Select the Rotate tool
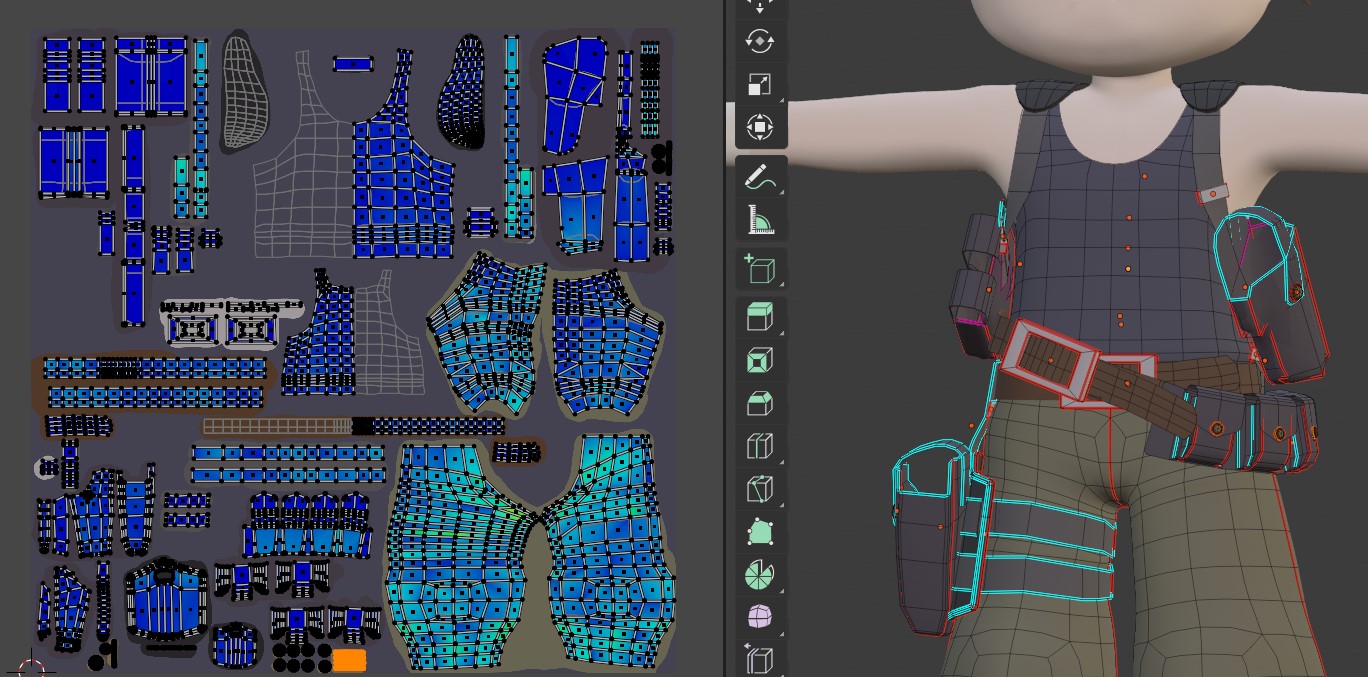The width and height of the screenshot is (1368, 677). pyautogui.click(x=760, y=42)
